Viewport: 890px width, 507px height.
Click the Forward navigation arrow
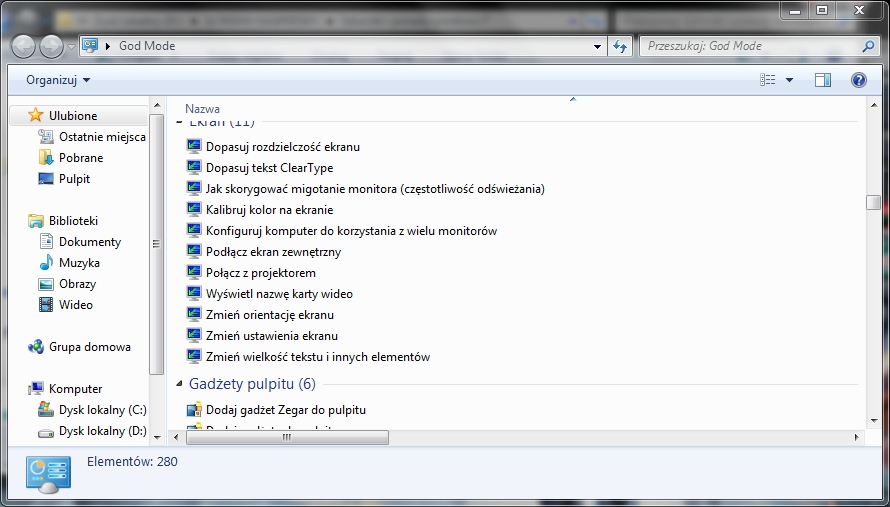pos(52,46)
